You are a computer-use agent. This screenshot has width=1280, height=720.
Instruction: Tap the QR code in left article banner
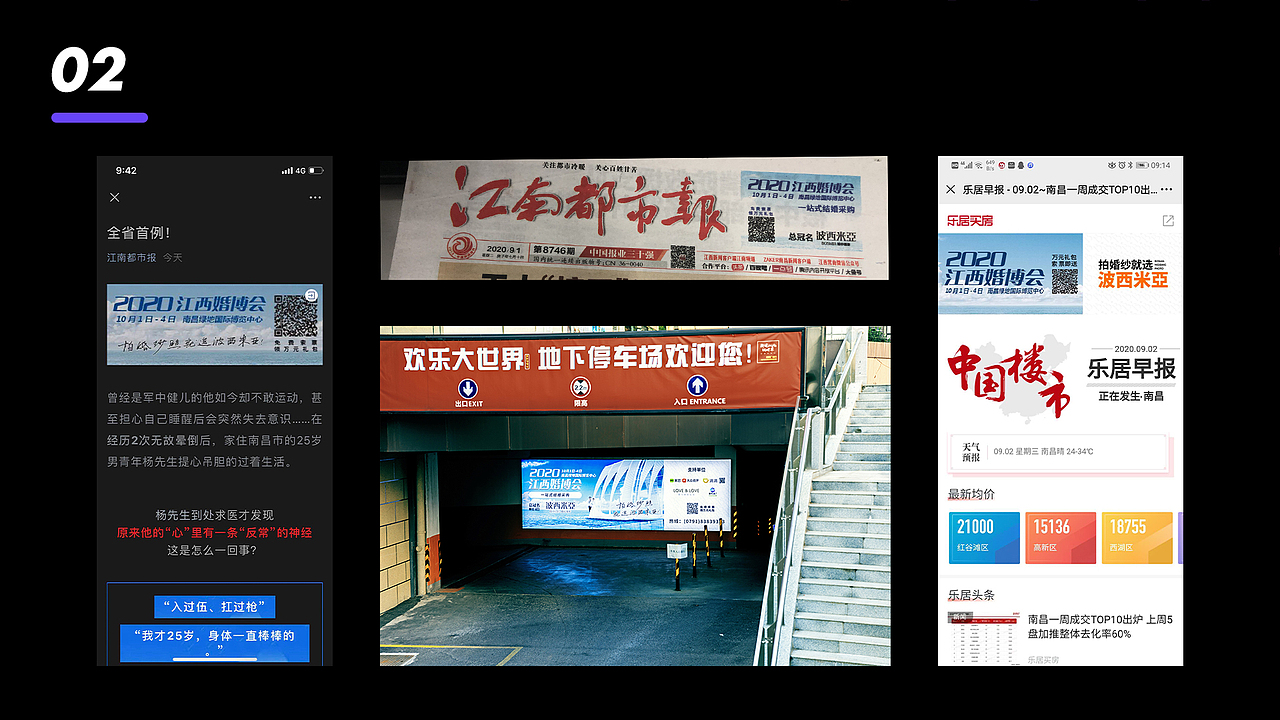tap(295, 316)
